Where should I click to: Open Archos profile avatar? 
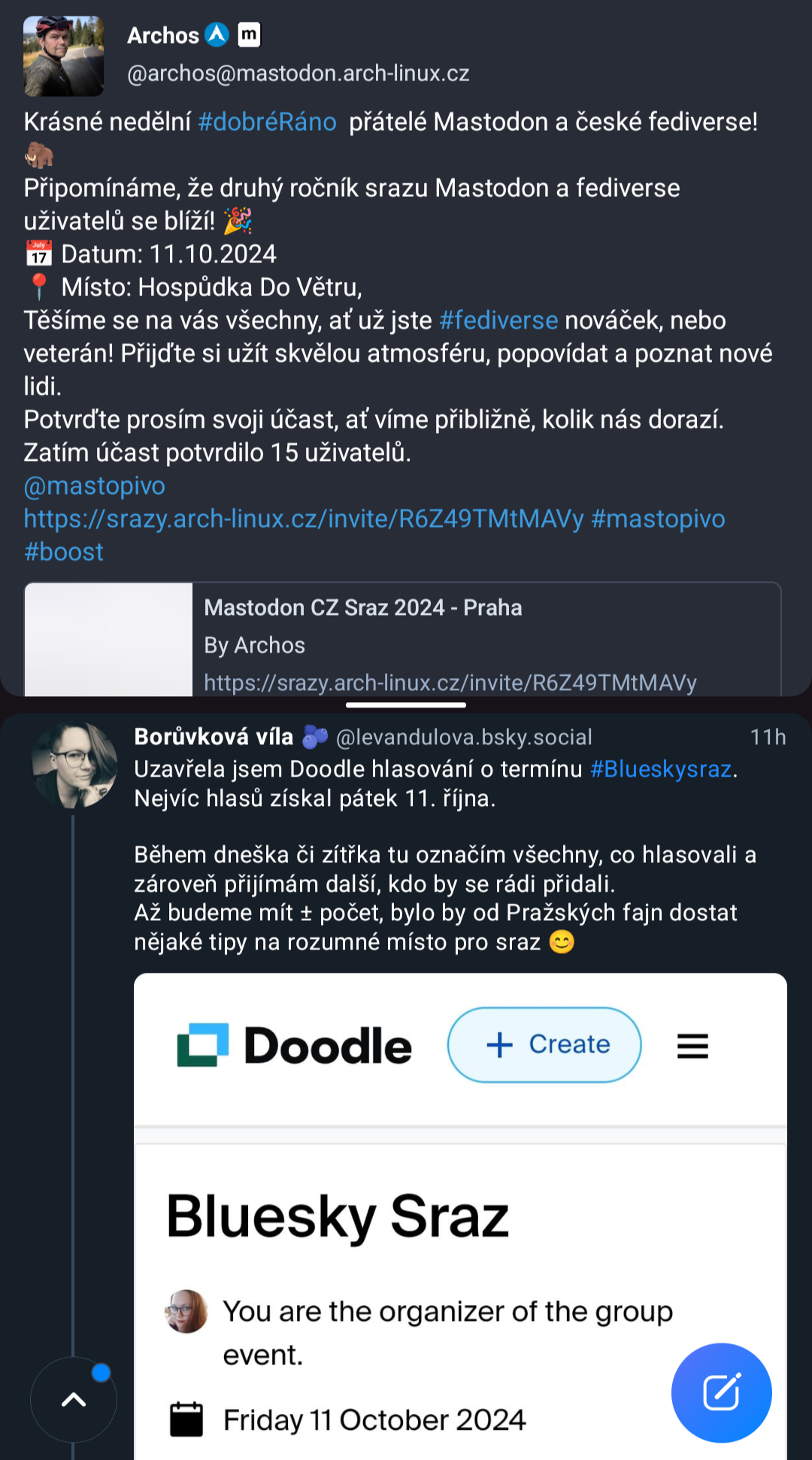64,56
